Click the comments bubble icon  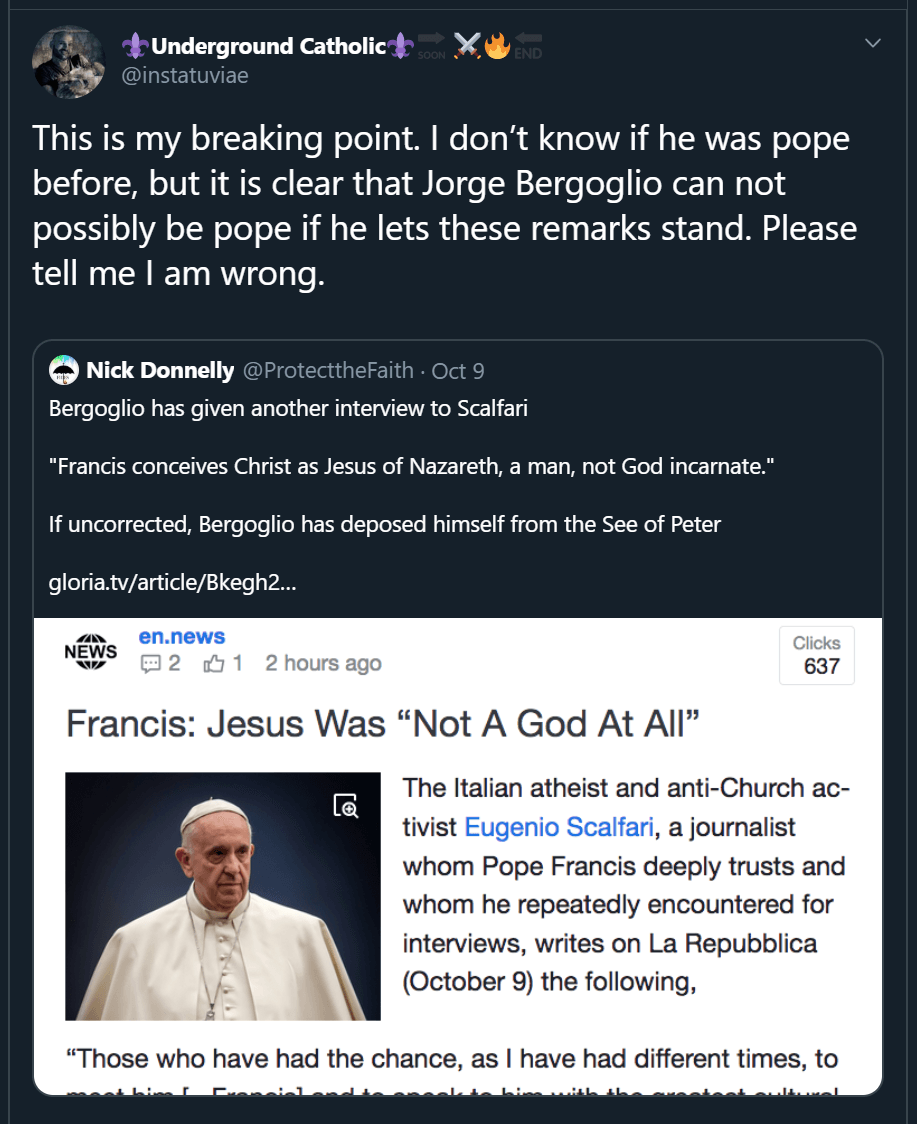click(151, 664)
